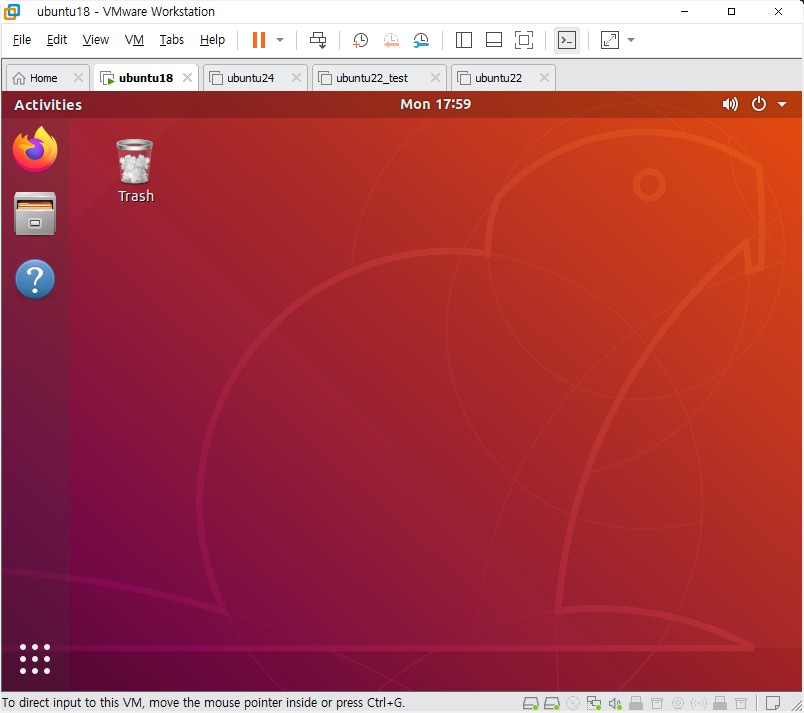Click the VMware Workstation logo icon
This screenshot has width=804, height=713.
click(12, 11)
